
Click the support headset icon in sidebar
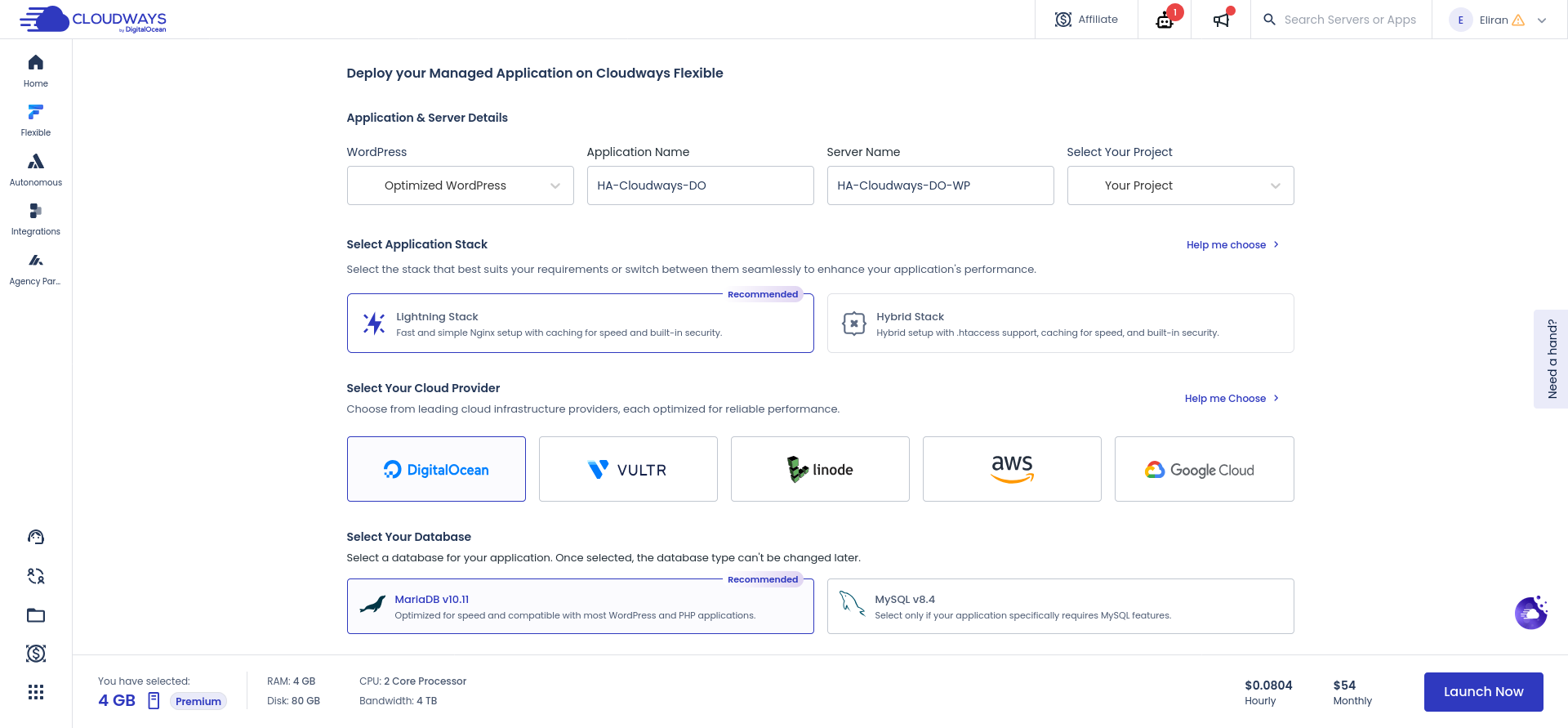36,537
